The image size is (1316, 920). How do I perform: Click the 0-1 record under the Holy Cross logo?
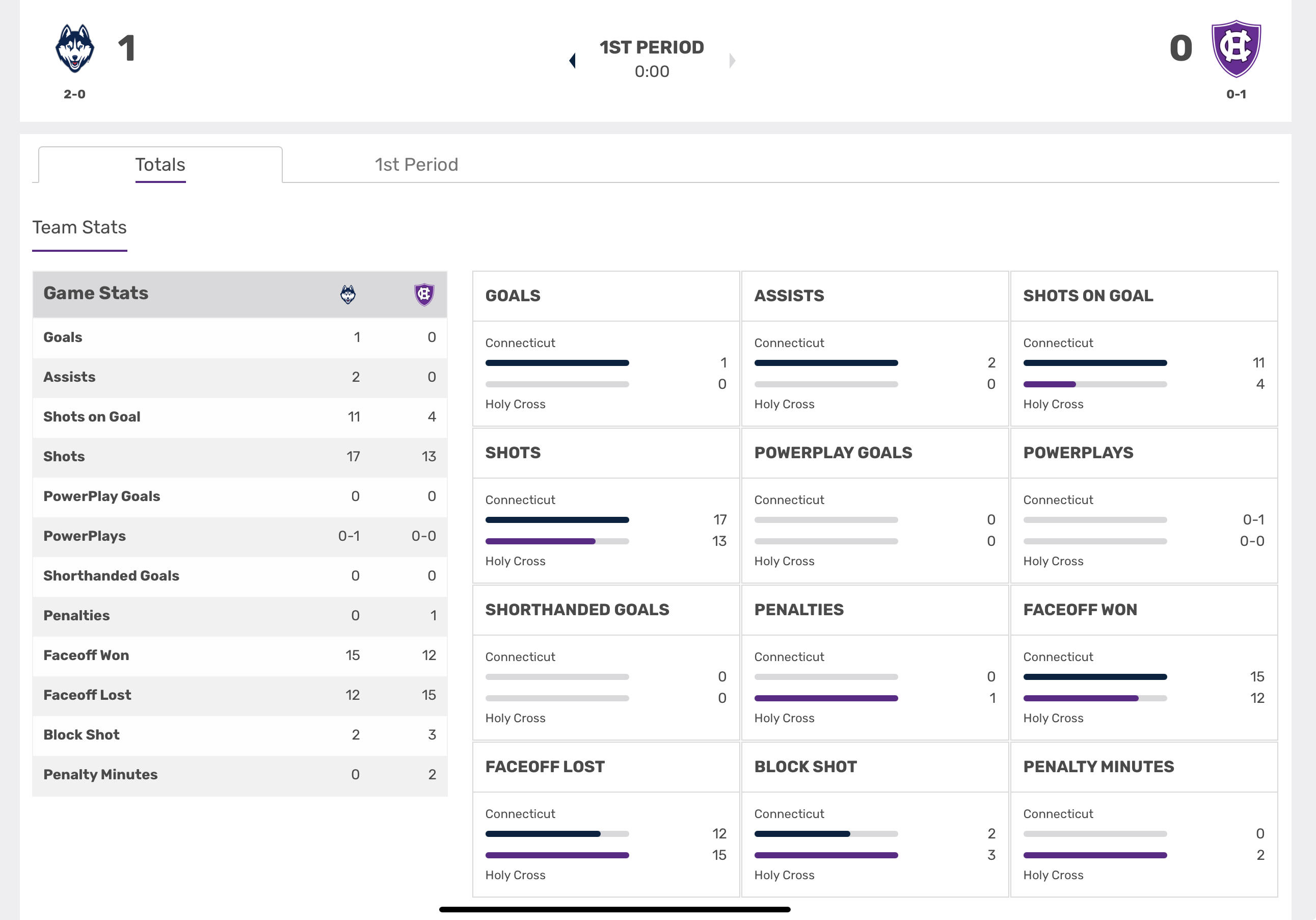1237,95
